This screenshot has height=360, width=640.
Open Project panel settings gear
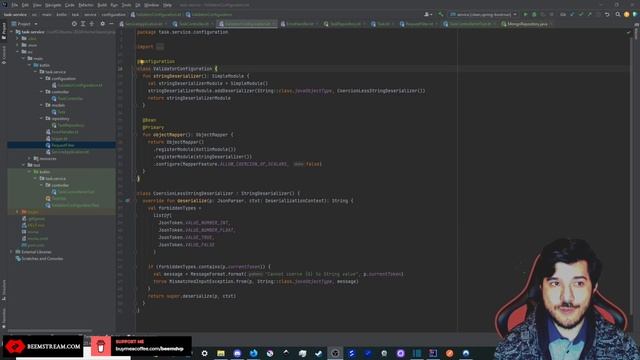click(102, 24)
